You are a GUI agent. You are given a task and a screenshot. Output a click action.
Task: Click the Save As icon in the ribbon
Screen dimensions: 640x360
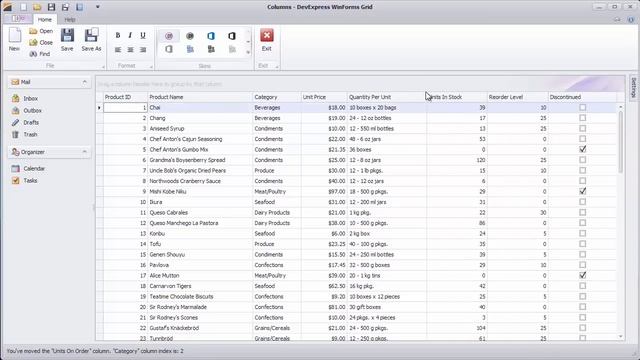(91, 35)
